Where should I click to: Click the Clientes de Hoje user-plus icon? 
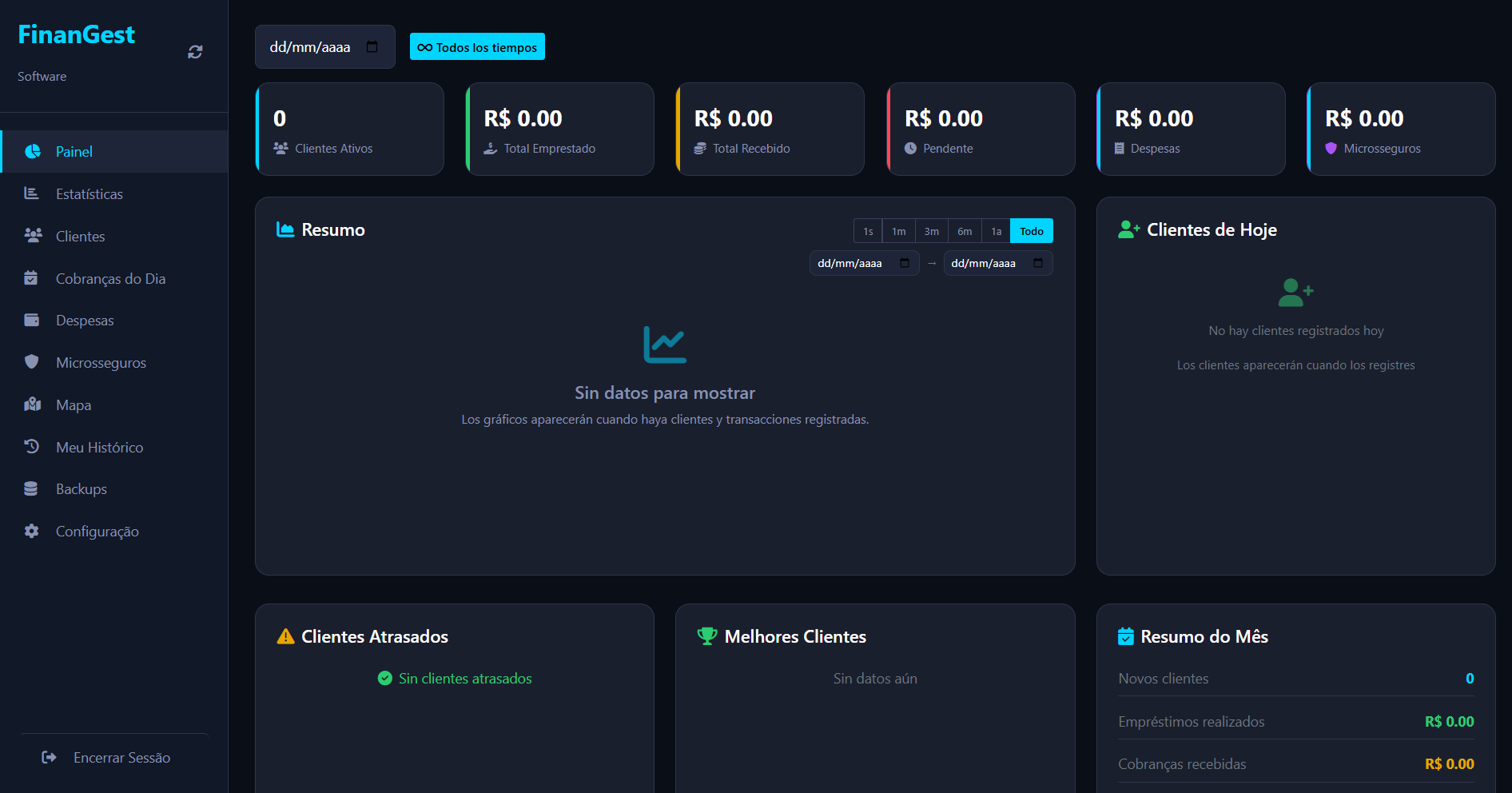(x=1128, y=229)
